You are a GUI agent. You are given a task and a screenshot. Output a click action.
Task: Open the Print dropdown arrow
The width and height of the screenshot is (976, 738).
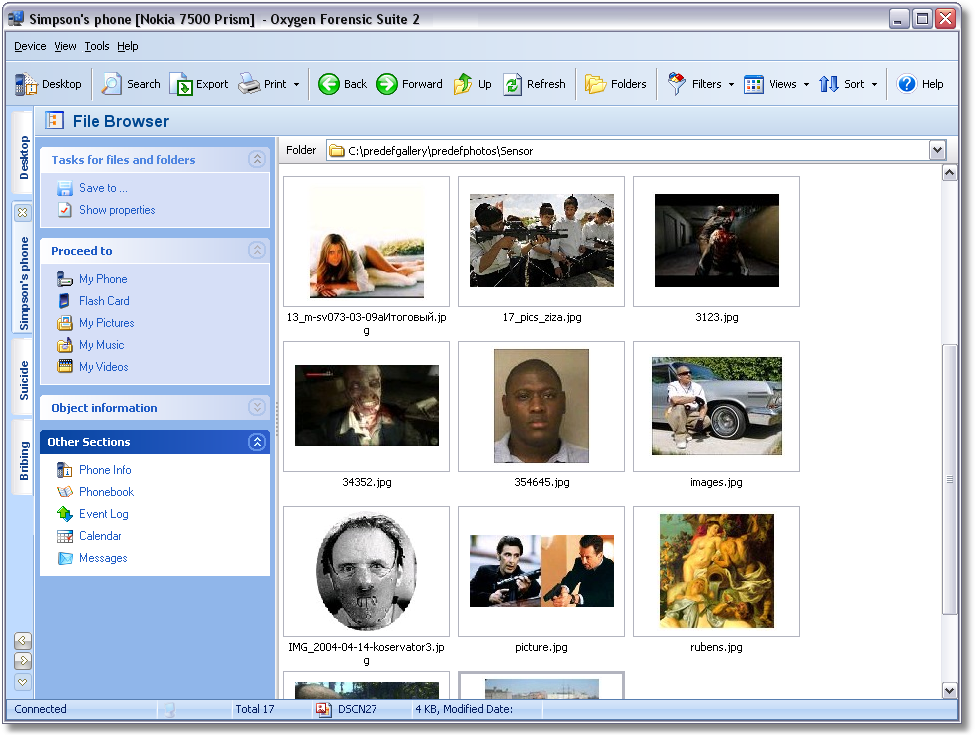[x=296, y=85]
